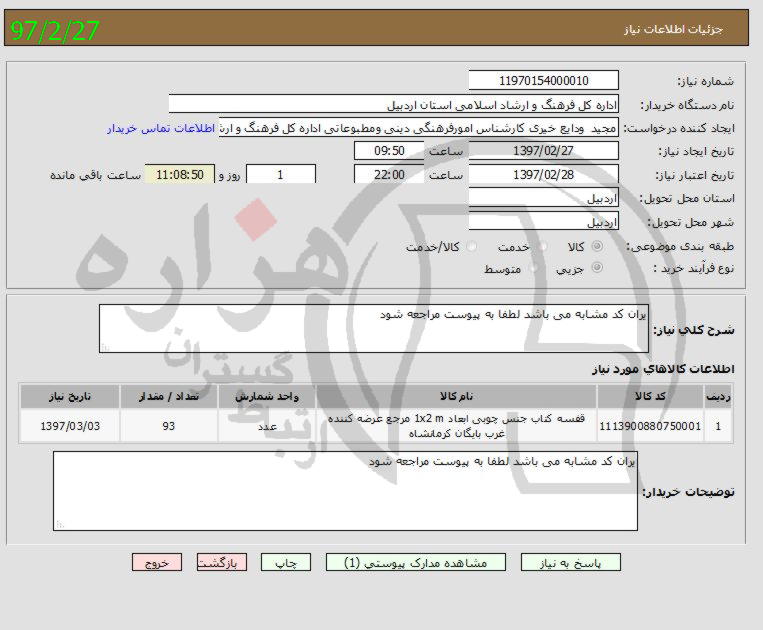Click the طبقه بندی موضوعی label
This screenshot has height=630, width=763.
(x=680, y=247)
